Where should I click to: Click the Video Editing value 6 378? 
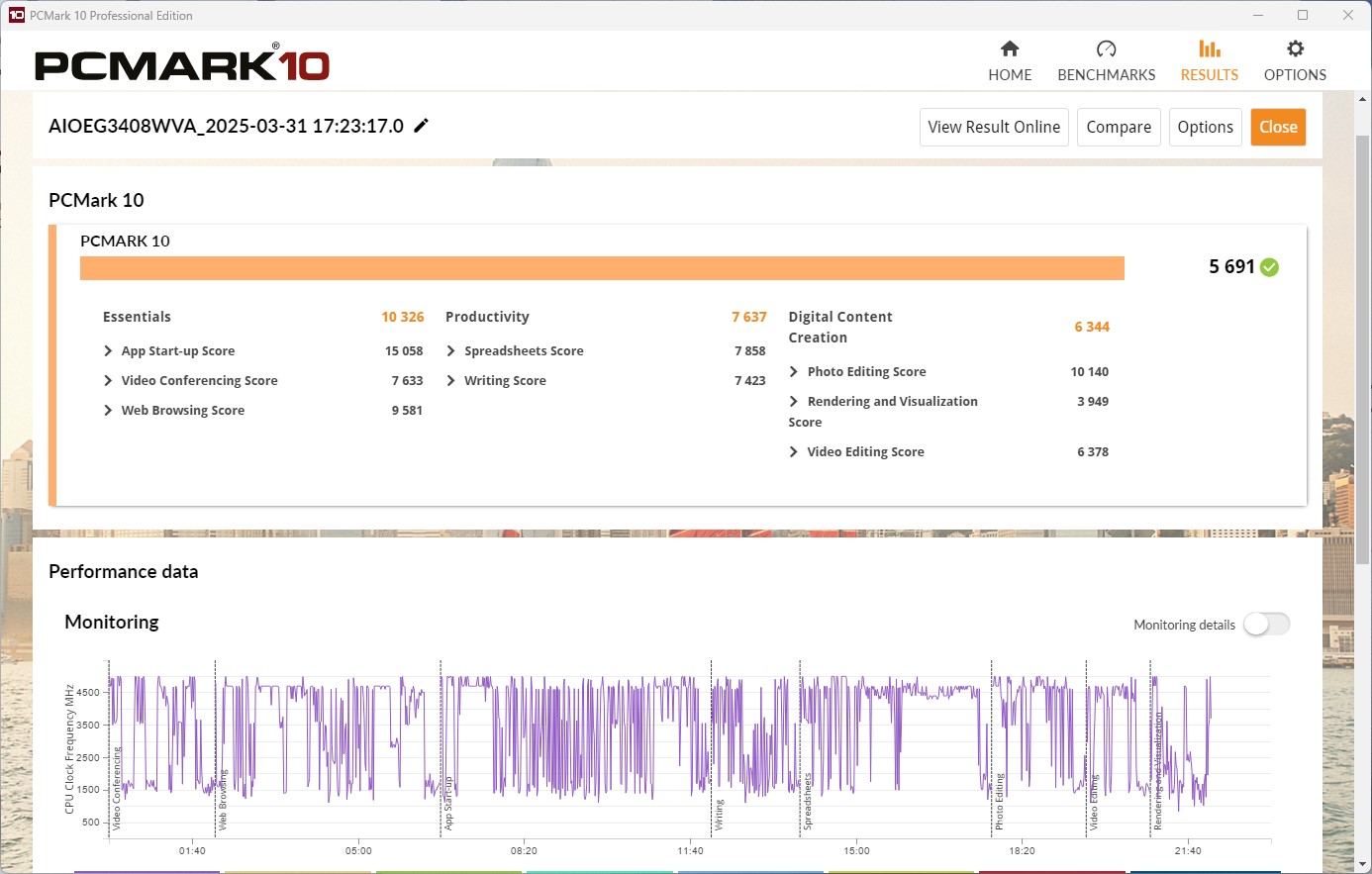1093,452
